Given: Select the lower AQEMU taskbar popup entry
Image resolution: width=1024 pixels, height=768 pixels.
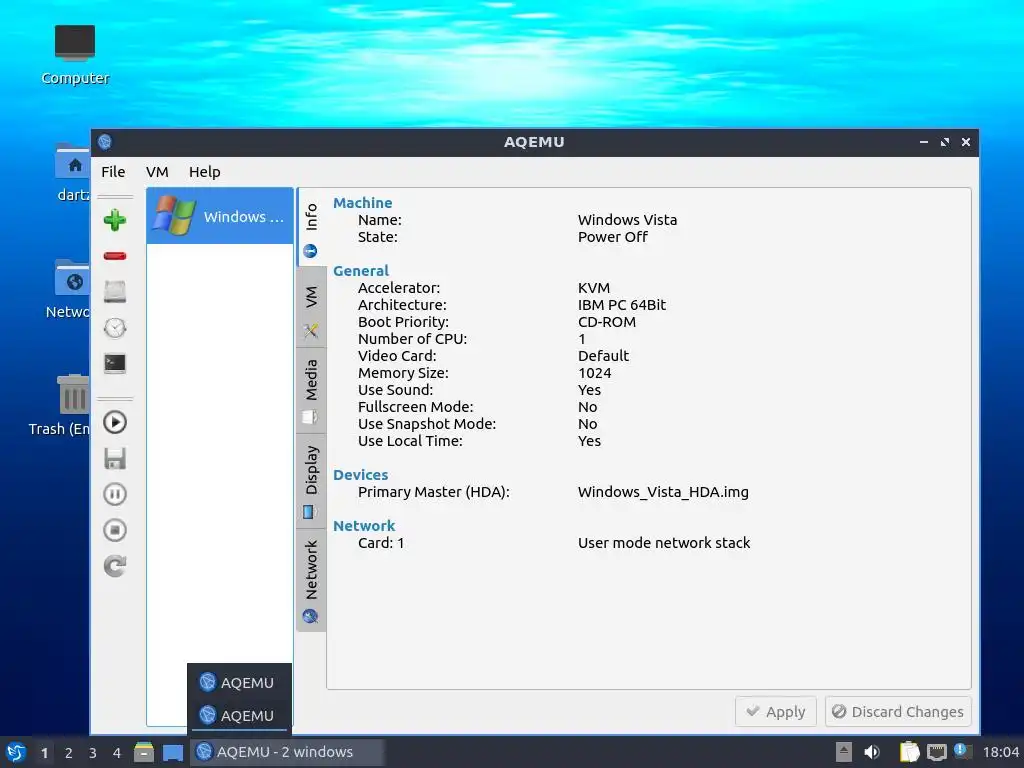Looking at the screenshot, I should coord(239,715).
